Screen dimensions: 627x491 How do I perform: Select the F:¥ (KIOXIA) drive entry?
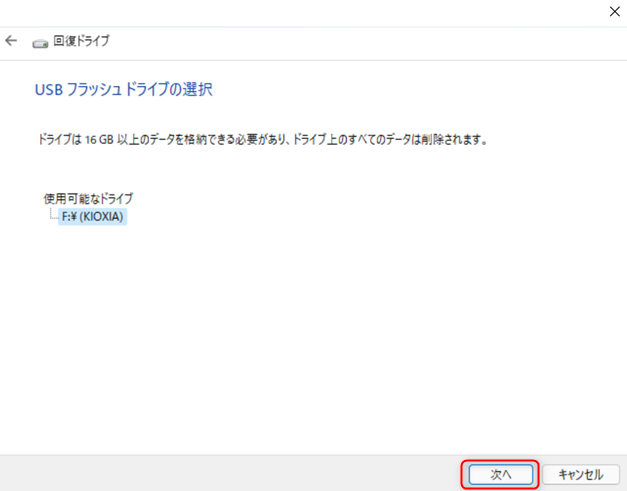pyautogui.click(x=92, y=217)
